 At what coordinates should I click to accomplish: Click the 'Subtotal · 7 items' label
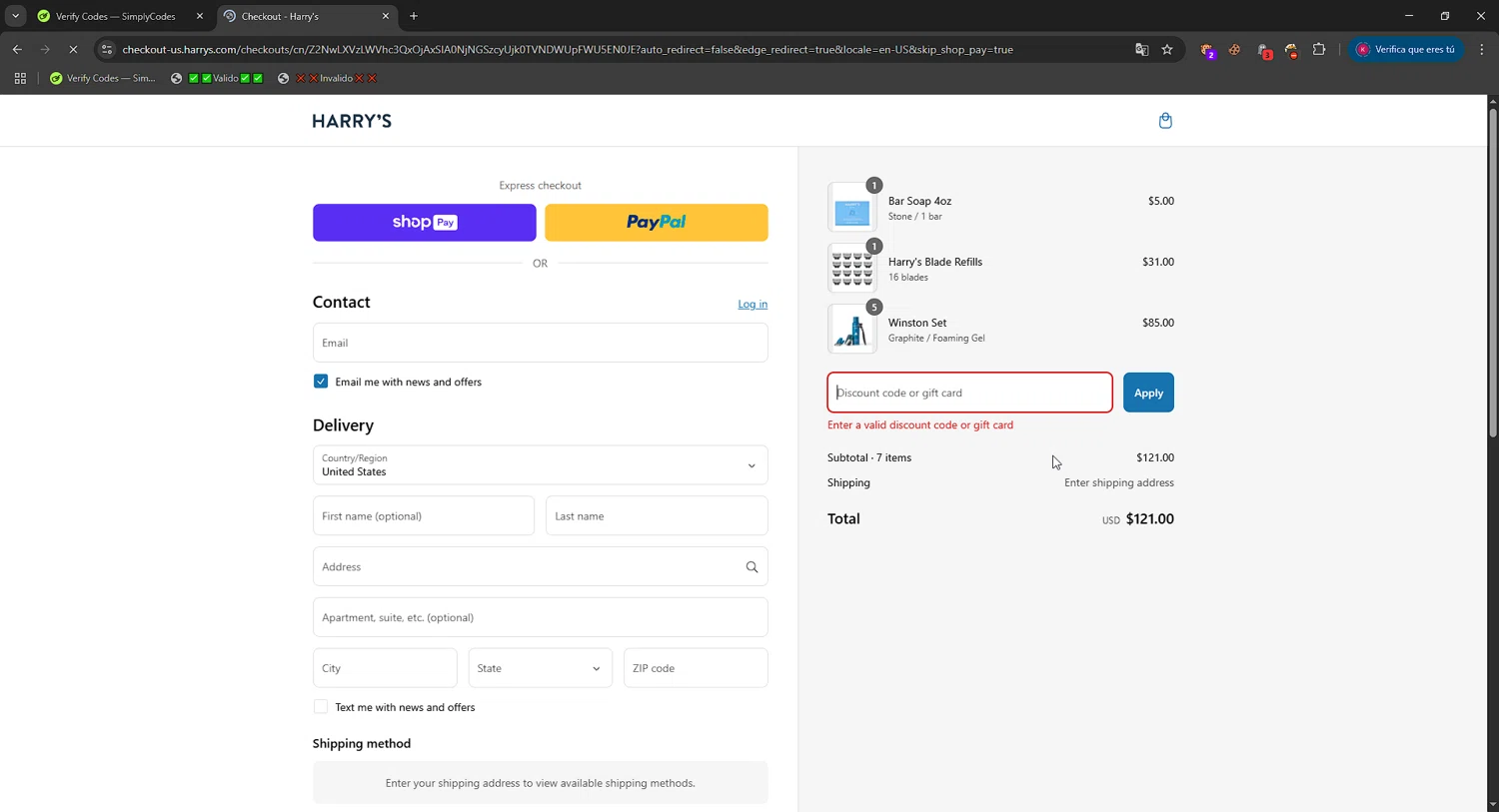point(869,457)
